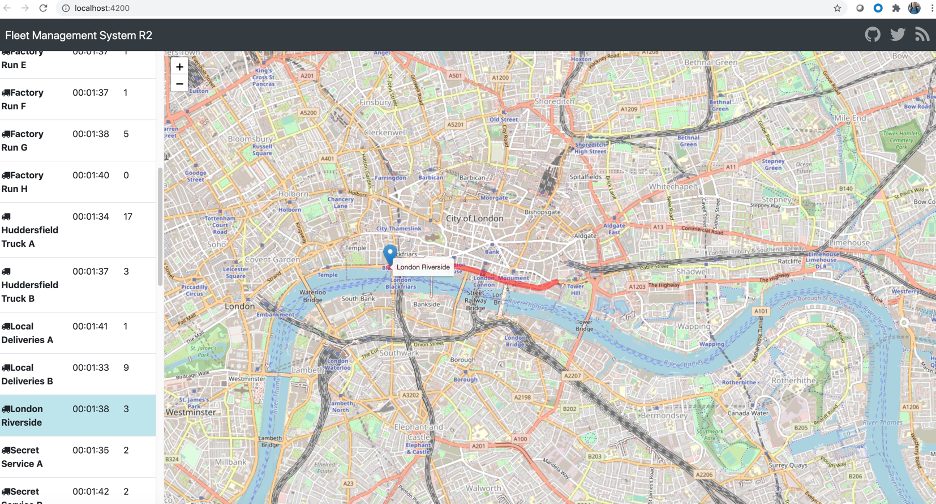Viewport: 936px width, 504px height.
Task: Reload the browser page
Action: [43, 8]
